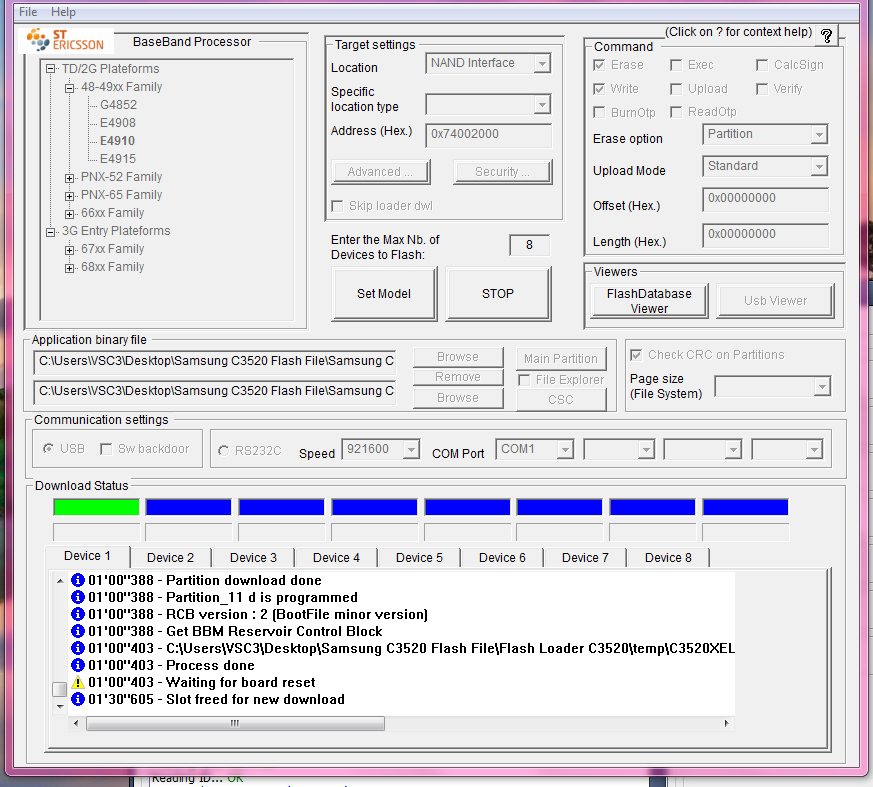Image resolution: width=873 pixels, height=787 pixels.
Task: Open the FlashDatabase Viewer
Action: tap(649, 301)
